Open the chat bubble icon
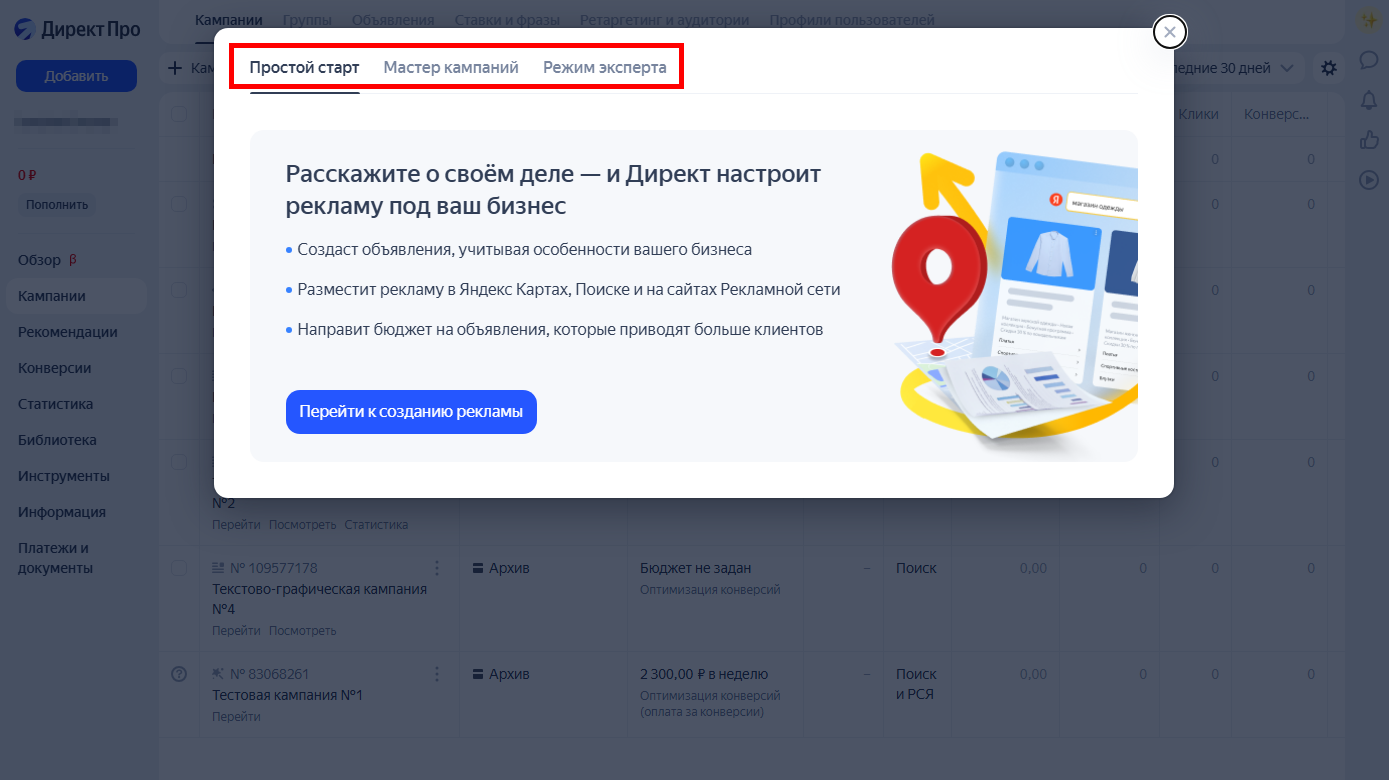Image resolution: width=1389 pixels, height=780 pixels. [1368, 60]
